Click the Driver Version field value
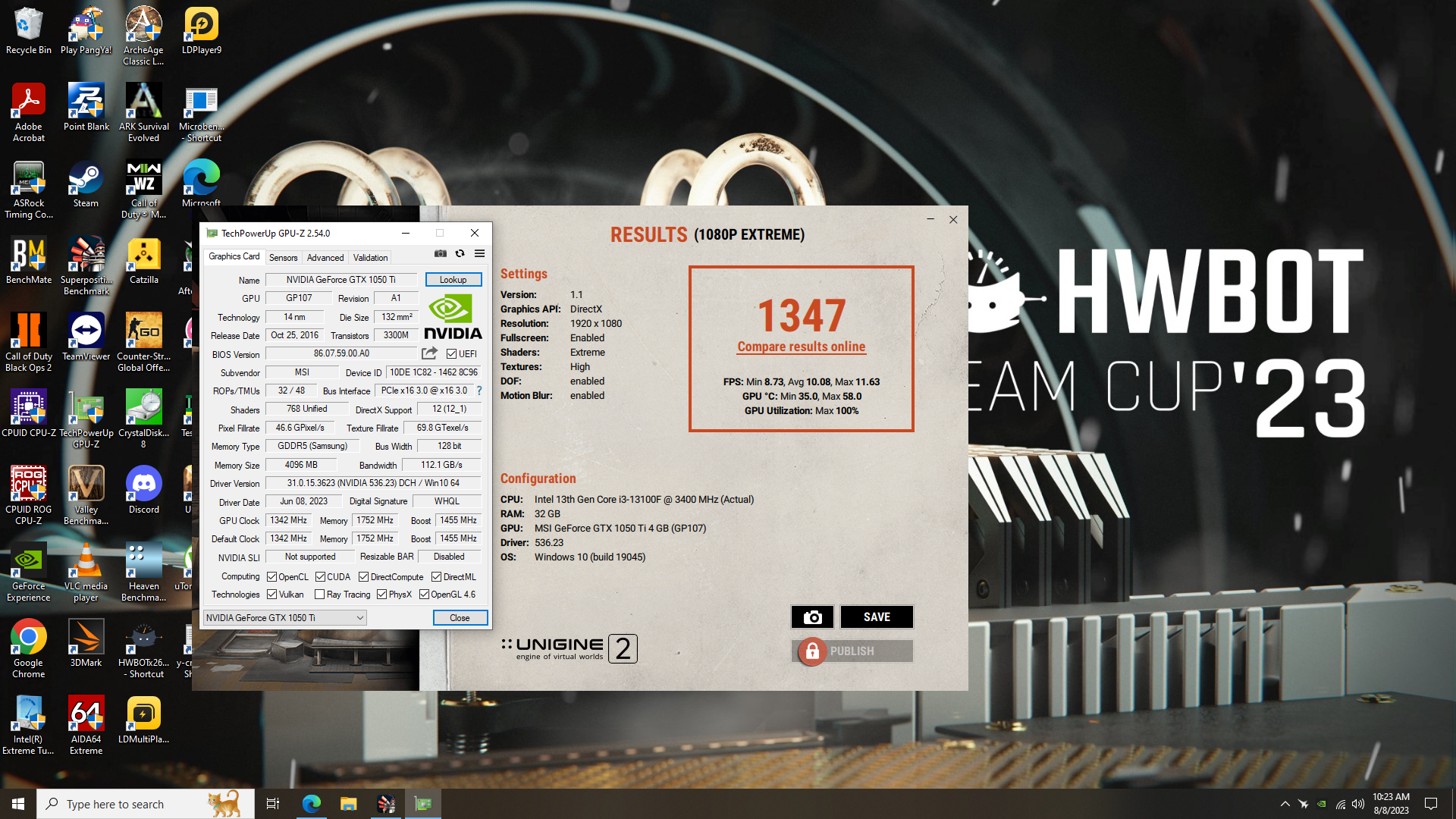 pos(373,483)
